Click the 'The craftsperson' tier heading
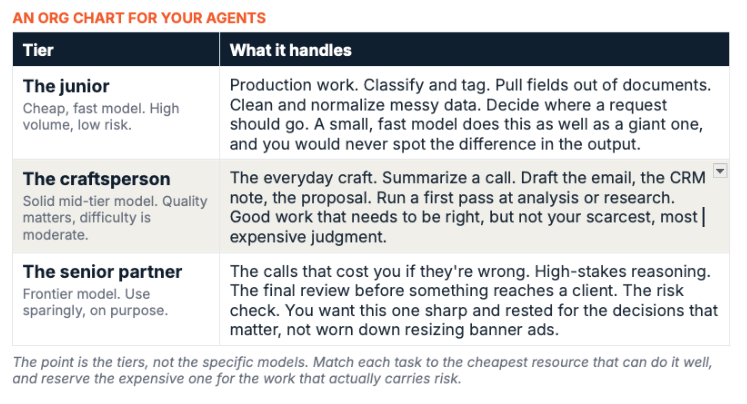This screenshot has width=747, height=404. pos(97,179)
